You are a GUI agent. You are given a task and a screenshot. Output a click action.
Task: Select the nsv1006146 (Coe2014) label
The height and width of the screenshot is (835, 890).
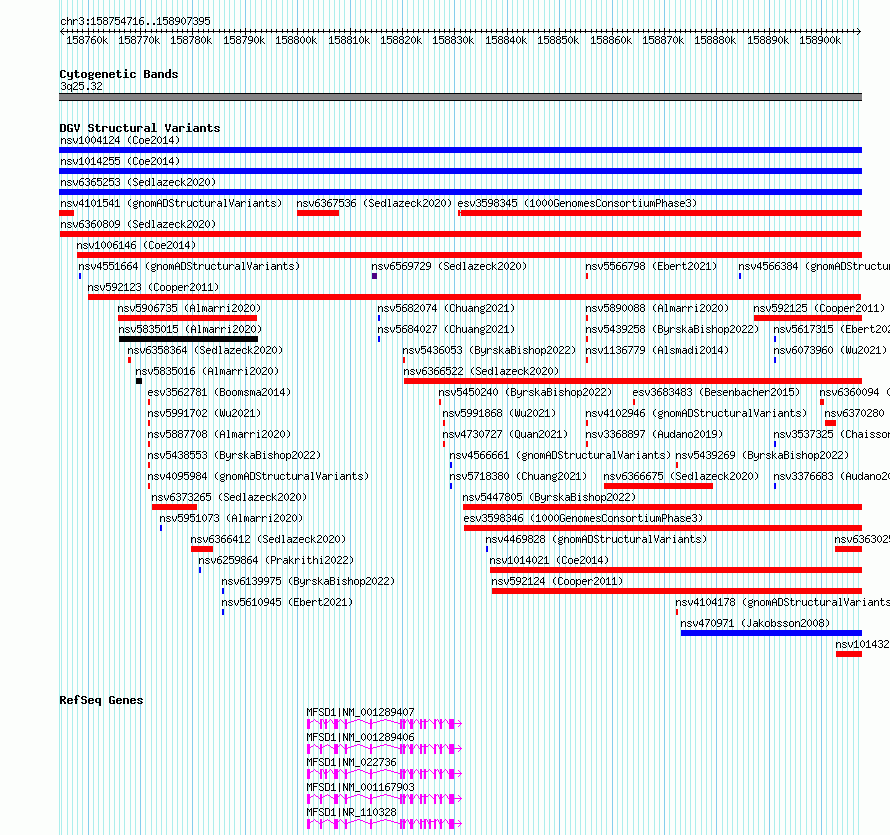click(136, 245)
